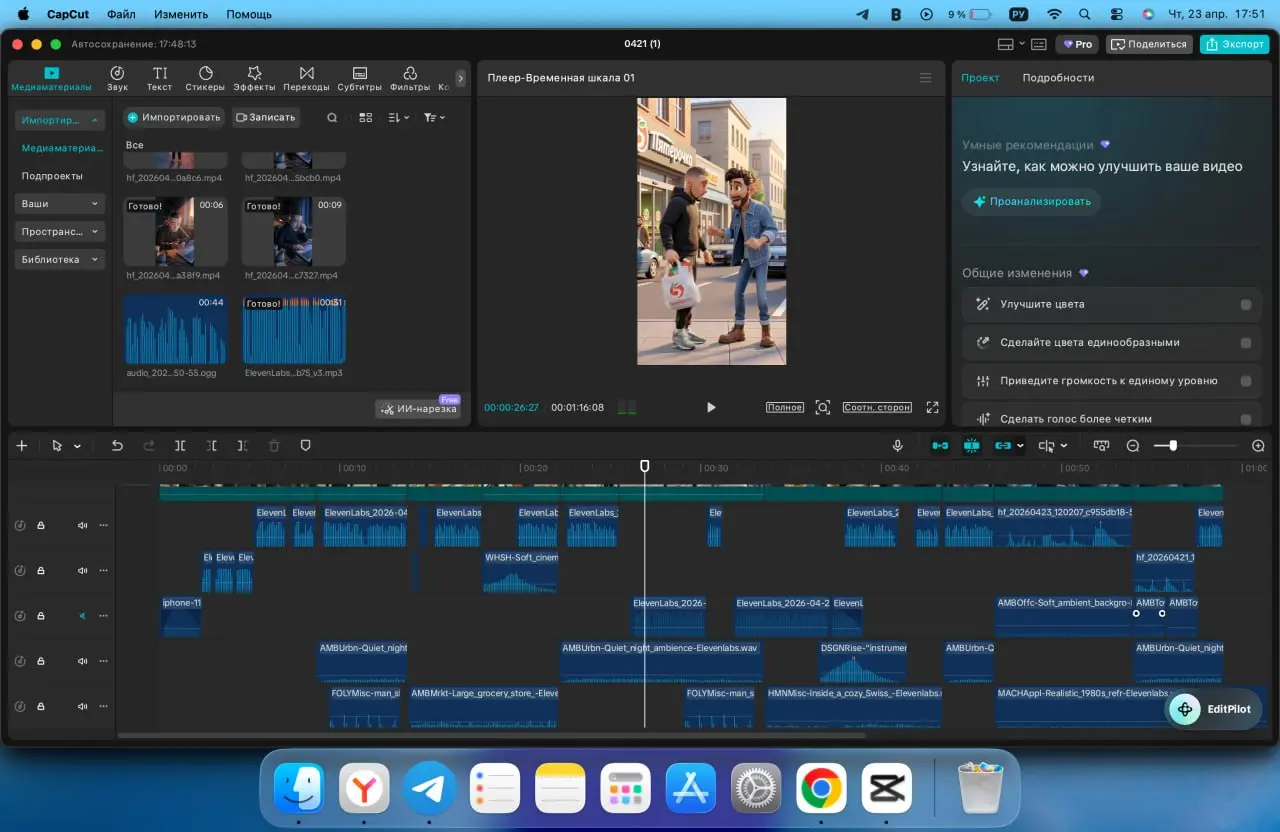Fit the timeline to the window
The width and height of the screenshot is (1280, 832).
tap(1101, 446)
